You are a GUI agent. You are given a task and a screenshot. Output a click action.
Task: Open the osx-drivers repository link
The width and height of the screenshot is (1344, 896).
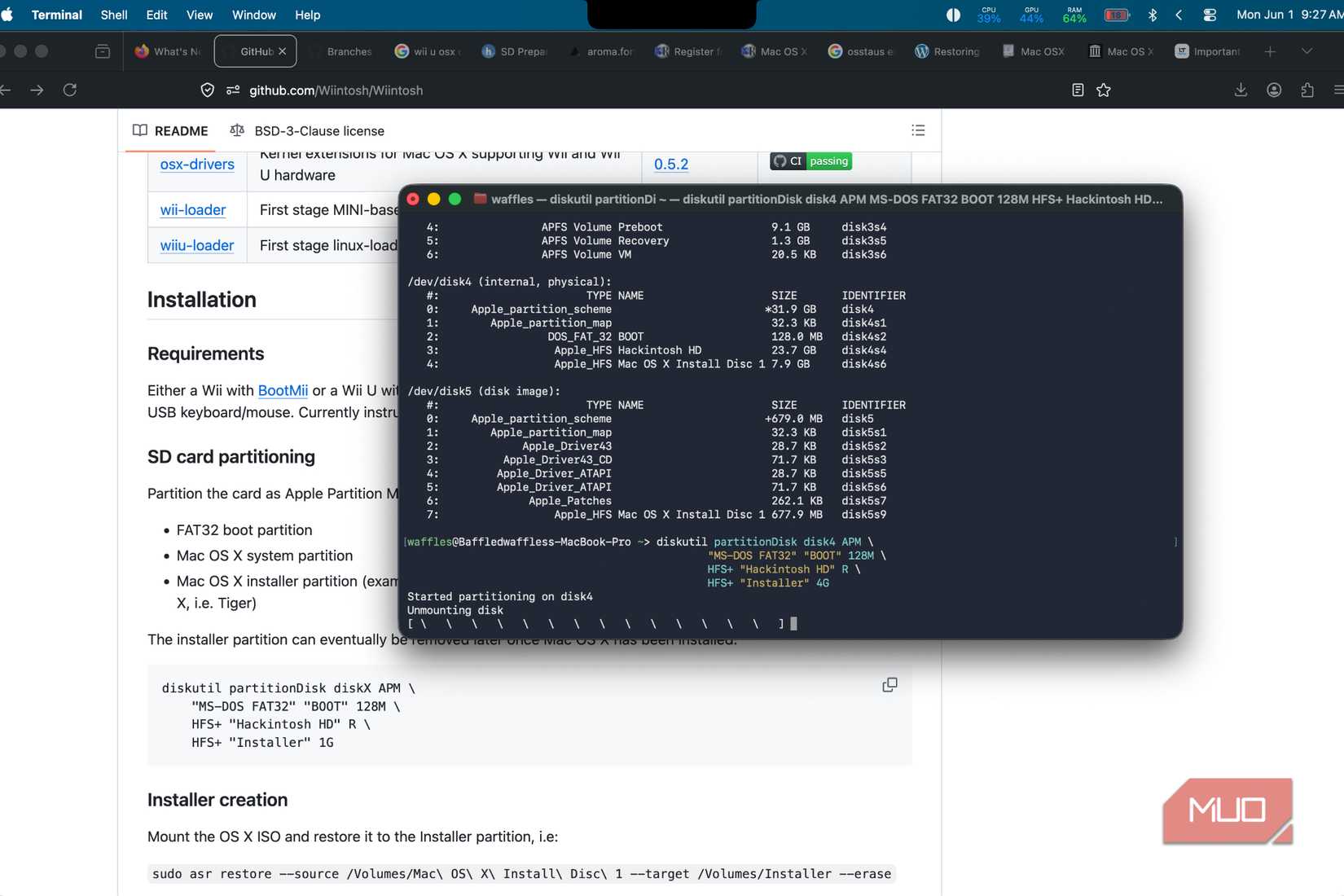[x=197, y=164]
